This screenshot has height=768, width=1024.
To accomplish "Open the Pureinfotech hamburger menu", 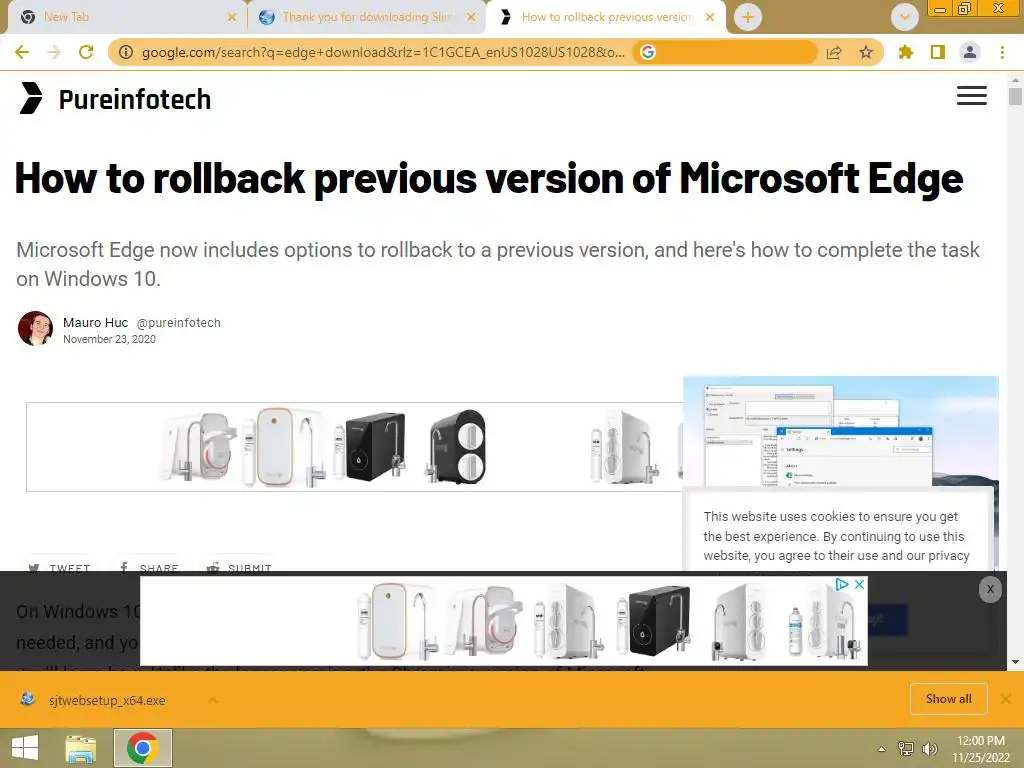I will coord(972,96).
